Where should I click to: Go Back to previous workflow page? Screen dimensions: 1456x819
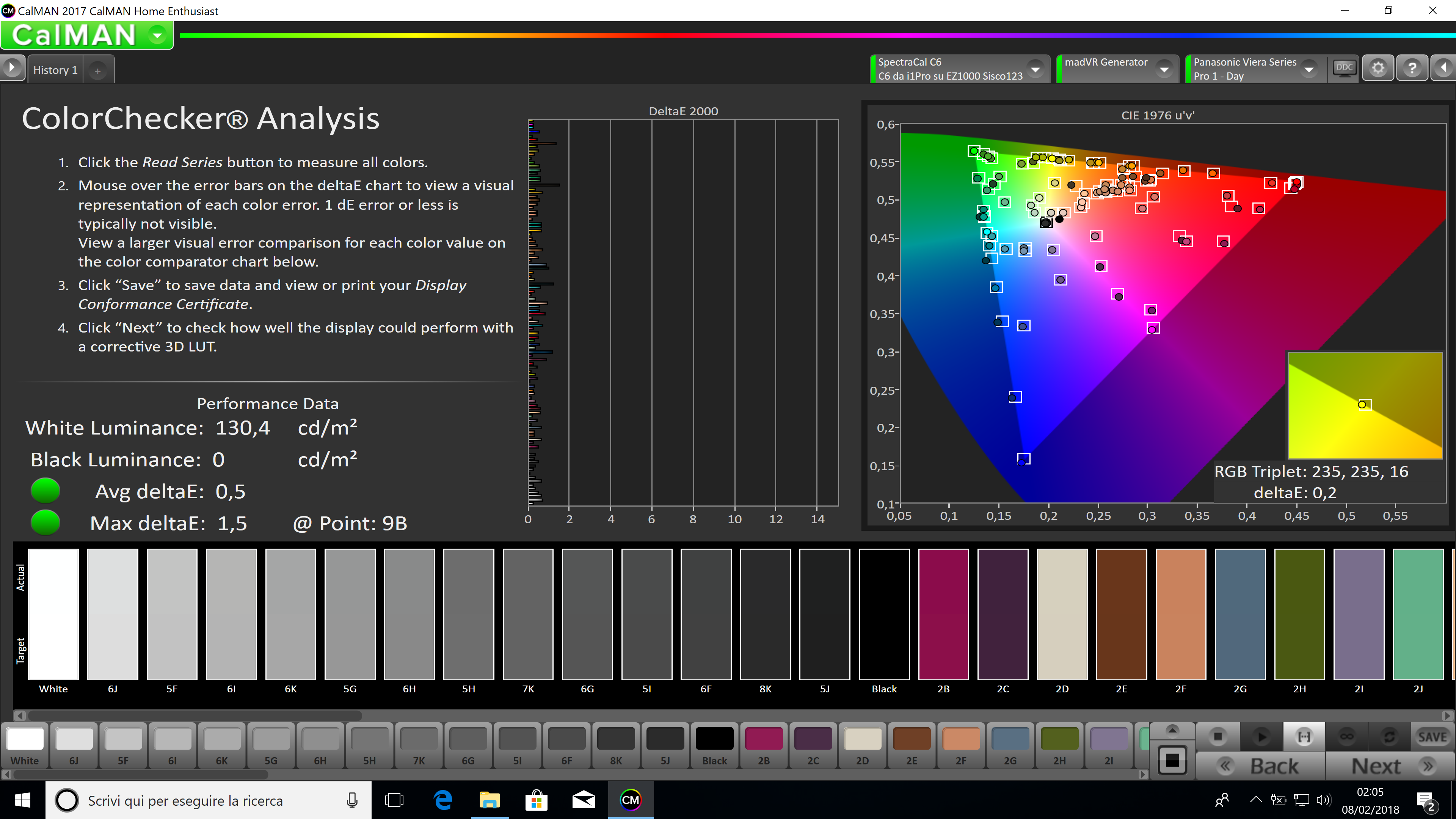(1261, 766)
